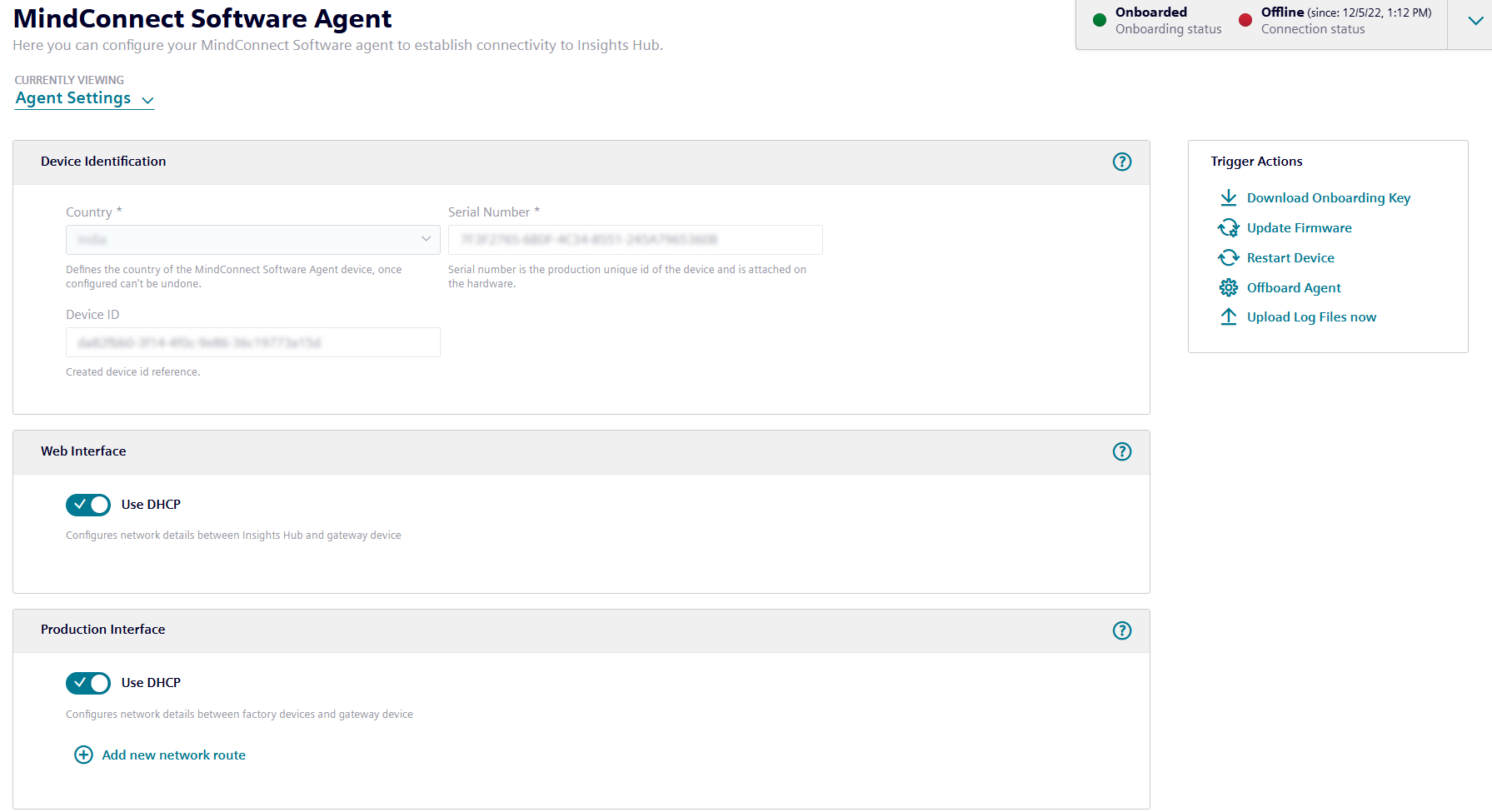Click the Upload Log Files arrow icon
Viewport: 1492px width, 812px height.
1228,316
